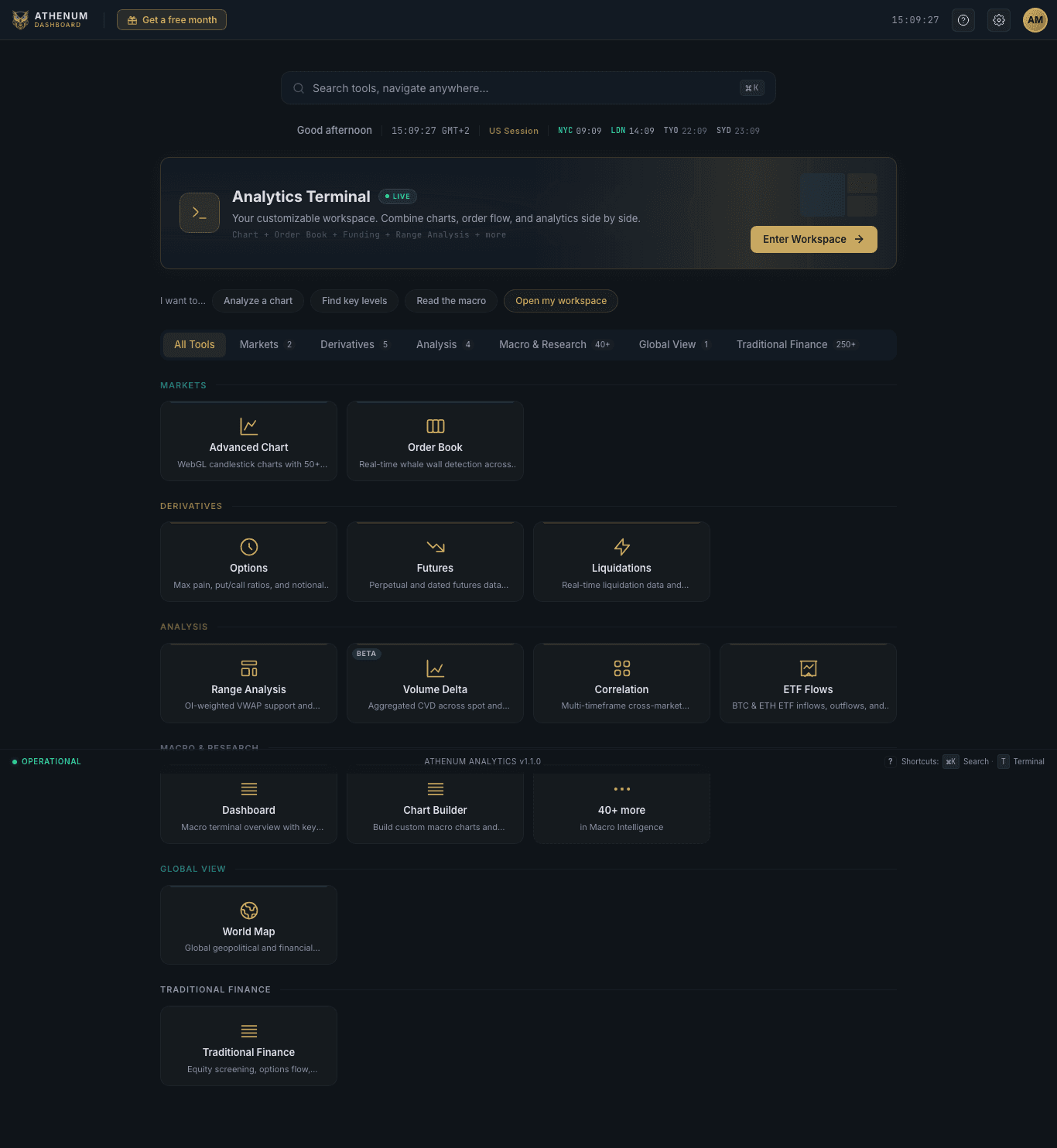The image size is (1057, 1148).
Task: Click the NYC 09:09 clock
Action: (x=580, y=131)
